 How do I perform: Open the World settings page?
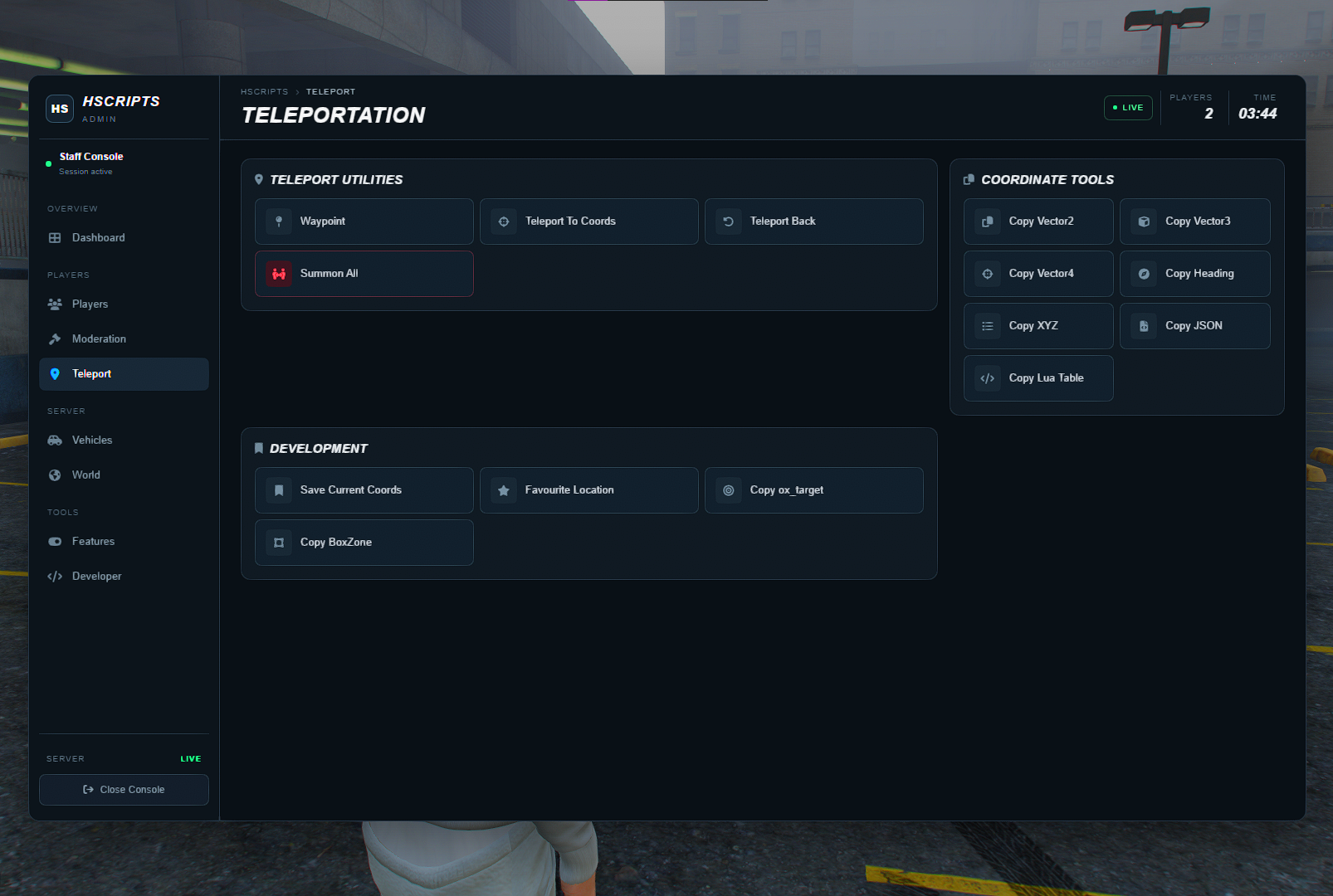click(124, 475)
